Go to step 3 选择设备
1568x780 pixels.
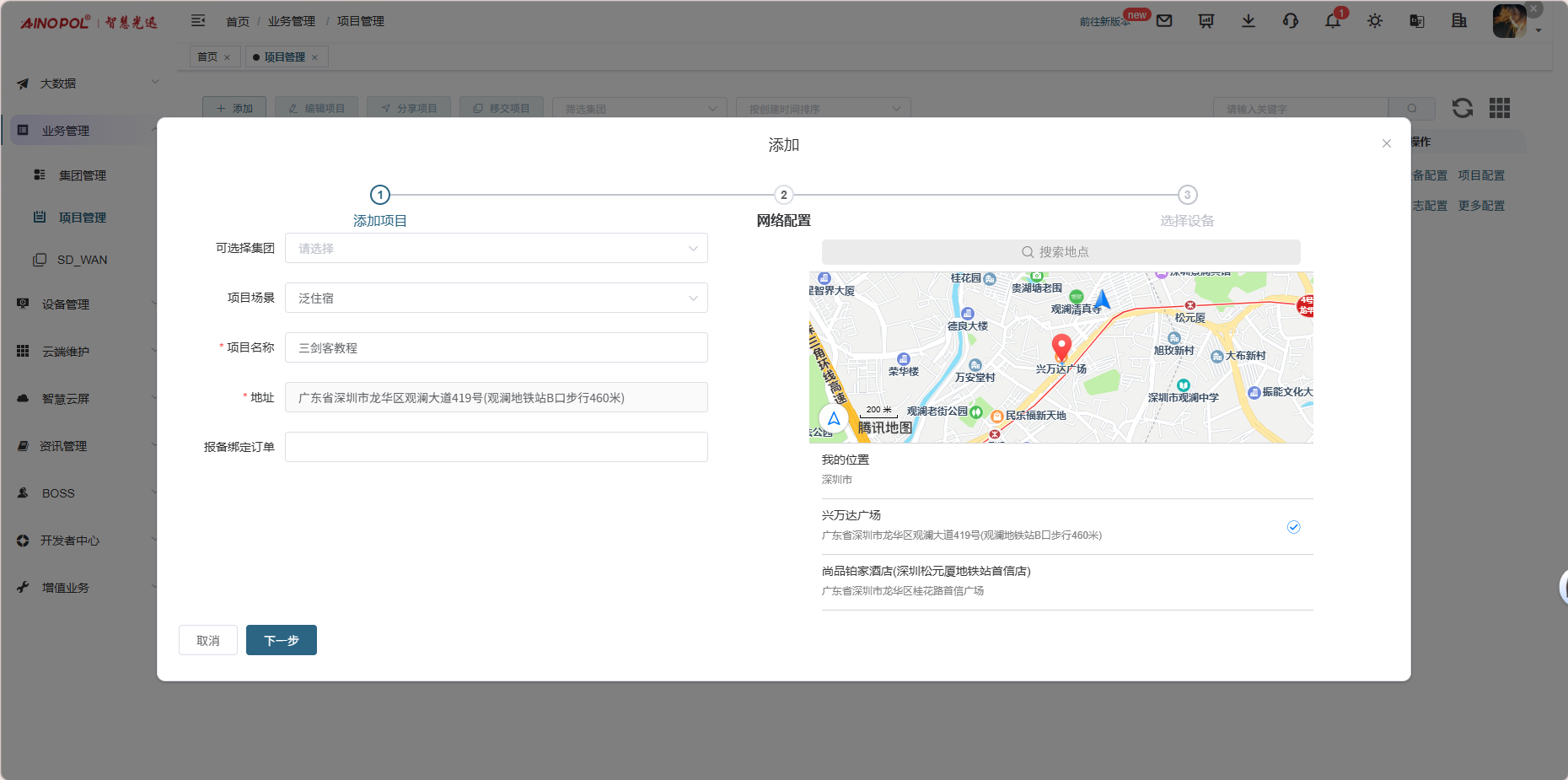coord(1187,195)
